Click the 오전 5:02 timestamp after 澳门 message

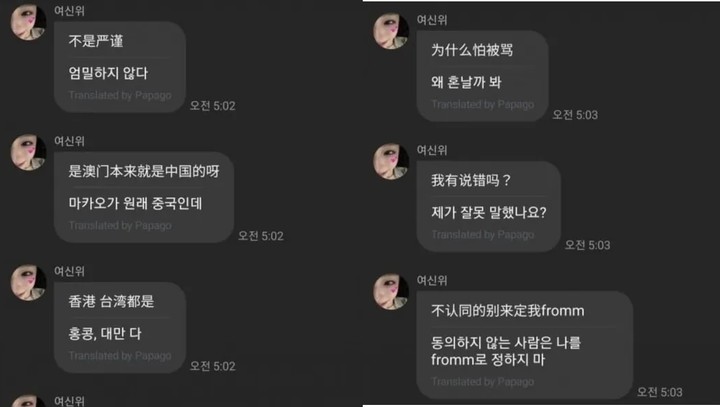click(260, 236)
